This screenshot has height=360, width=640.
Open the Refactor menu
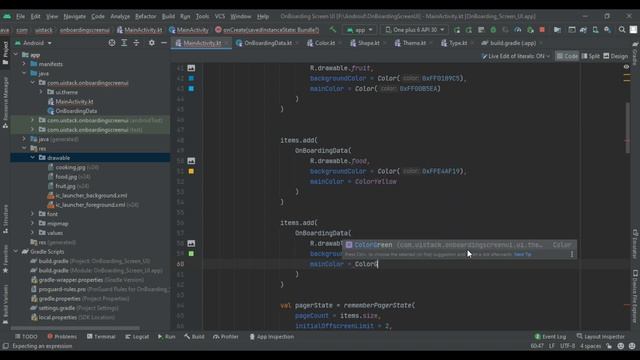[x=145, y=16]
